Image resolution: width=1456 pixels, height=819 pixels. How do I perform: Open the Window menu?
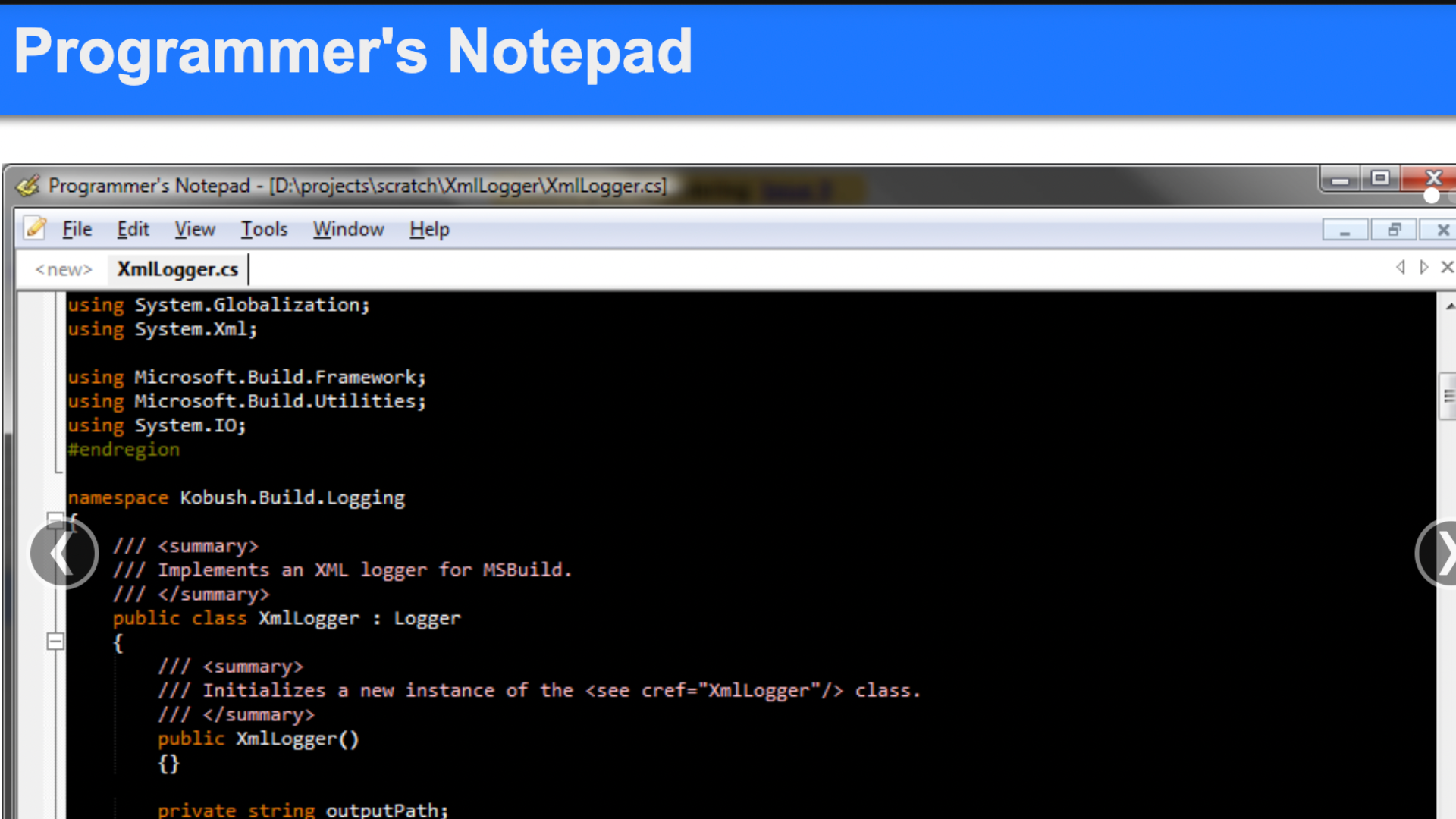[348, 229]
